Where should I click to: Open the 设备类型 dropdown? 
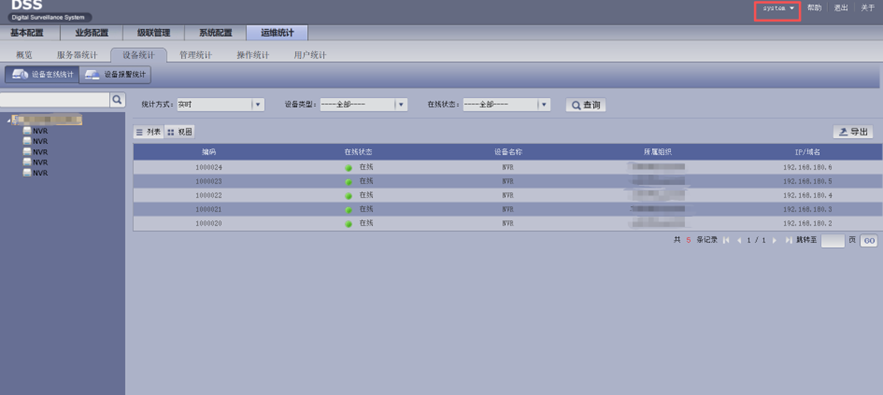364,104
